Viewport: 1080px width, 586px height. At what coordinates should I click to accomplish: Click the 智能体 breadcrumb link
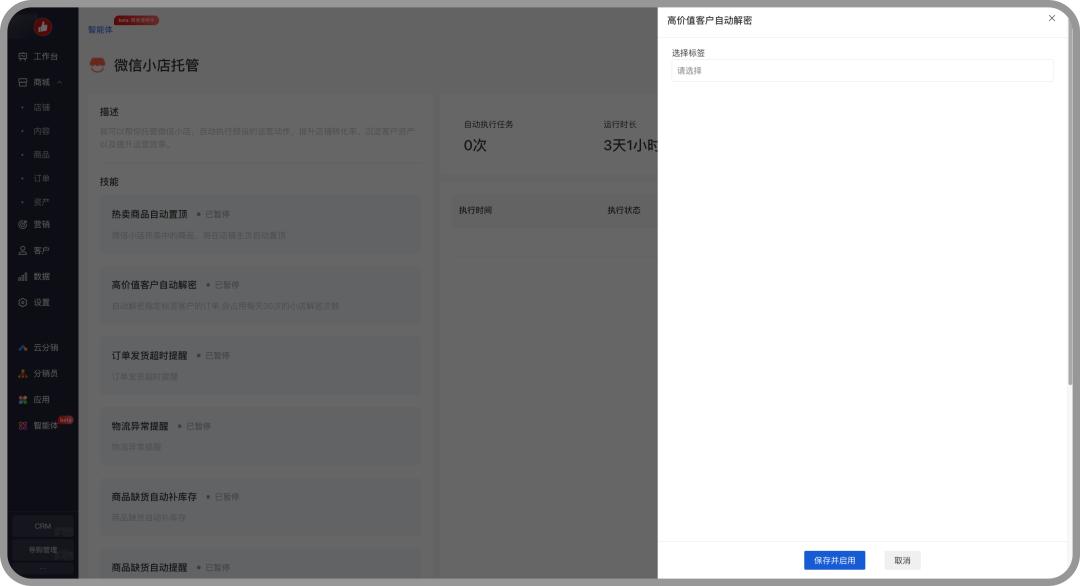click(x=100, y=30)
